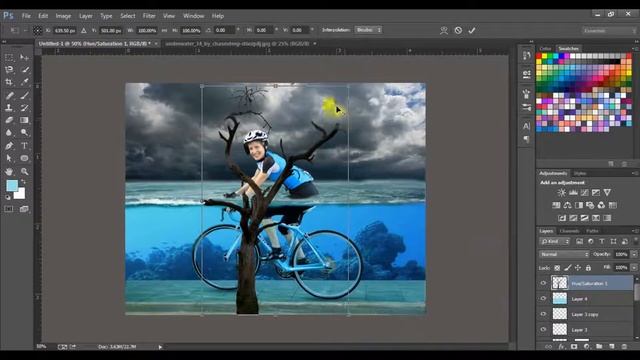Select the Dodge tool
The height and width of the screenshot is (360, 640).
pos(24,133)
